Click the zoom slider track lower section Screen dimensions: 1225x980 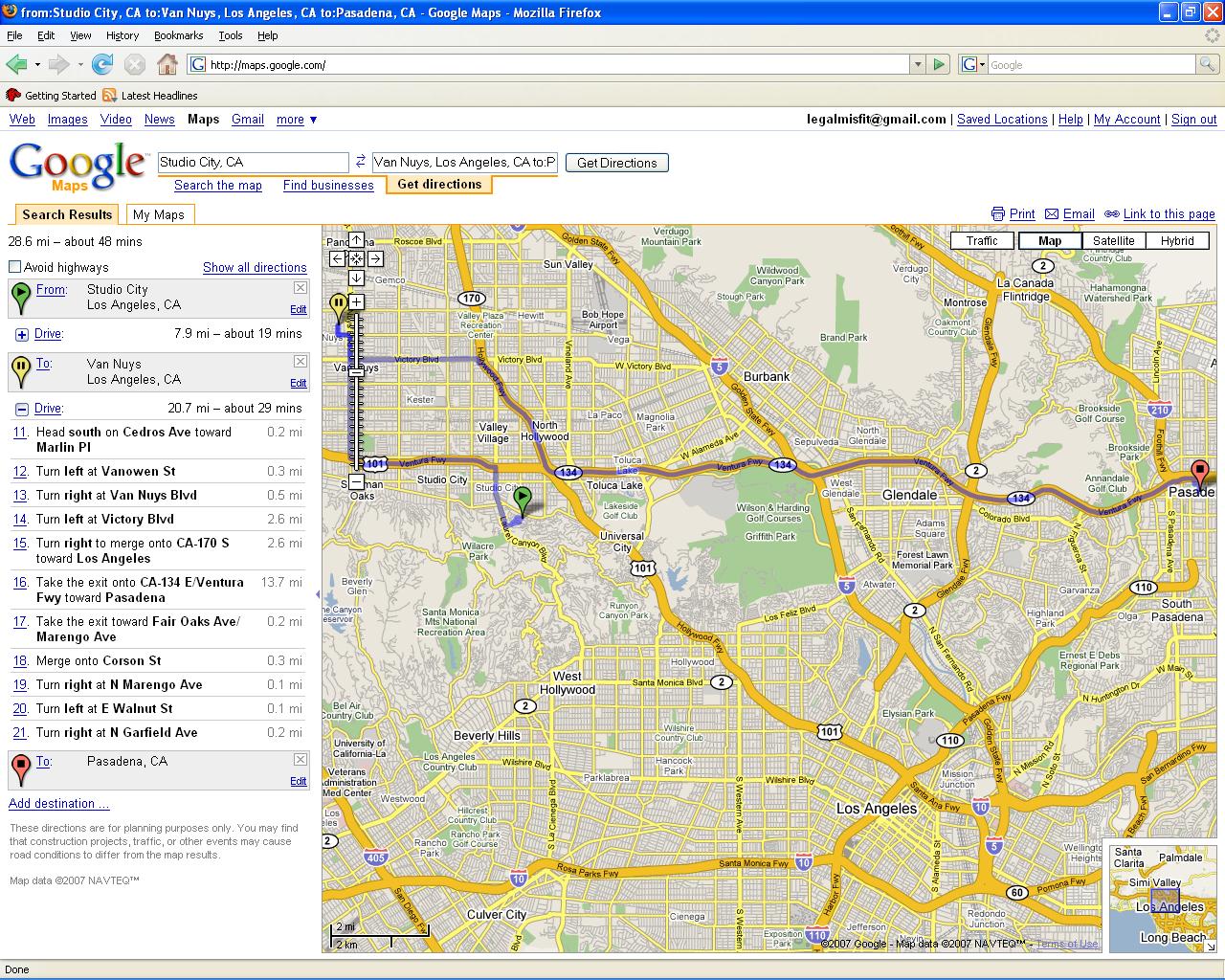(356, 426)
